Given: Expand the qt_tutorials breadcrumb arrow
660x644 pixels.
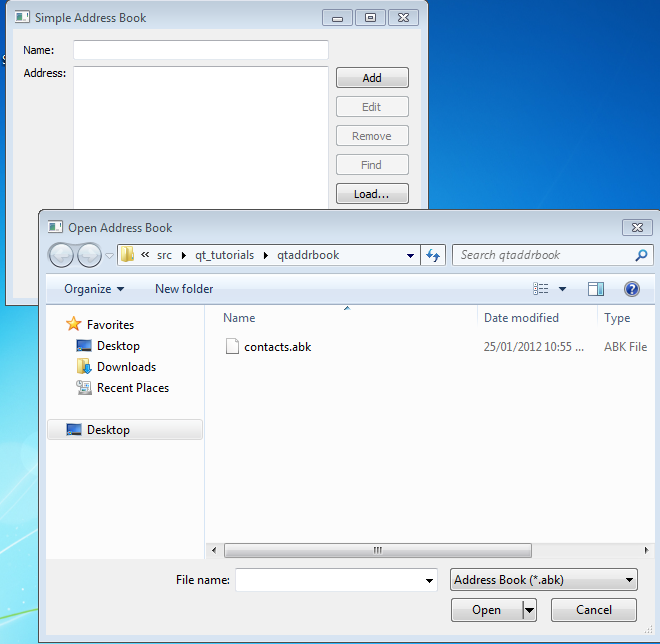Looking at the screenshot, I should point(266,255).
